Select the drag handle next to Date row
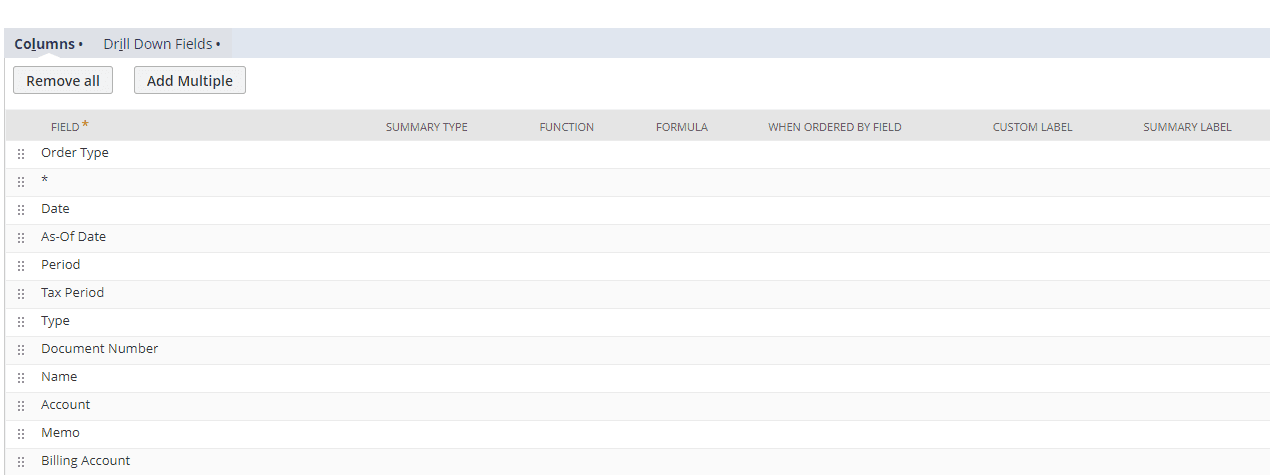This screenshot has width=1270, height=475. coord(21,210)
